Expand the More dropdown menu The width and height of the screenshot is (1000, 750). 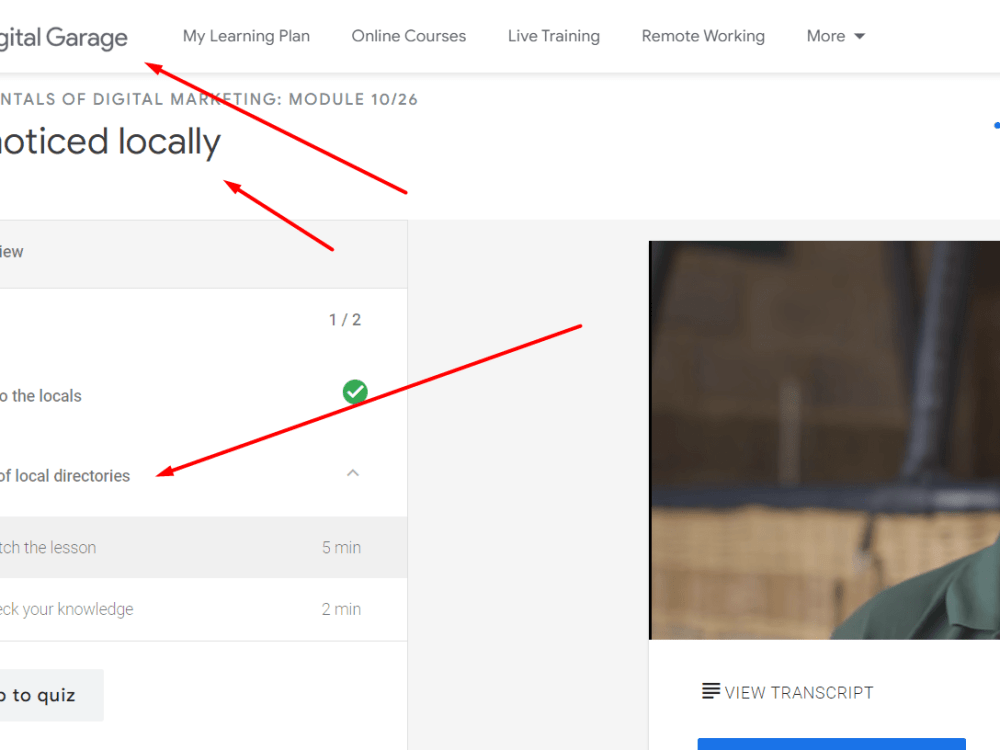point(835,36)
